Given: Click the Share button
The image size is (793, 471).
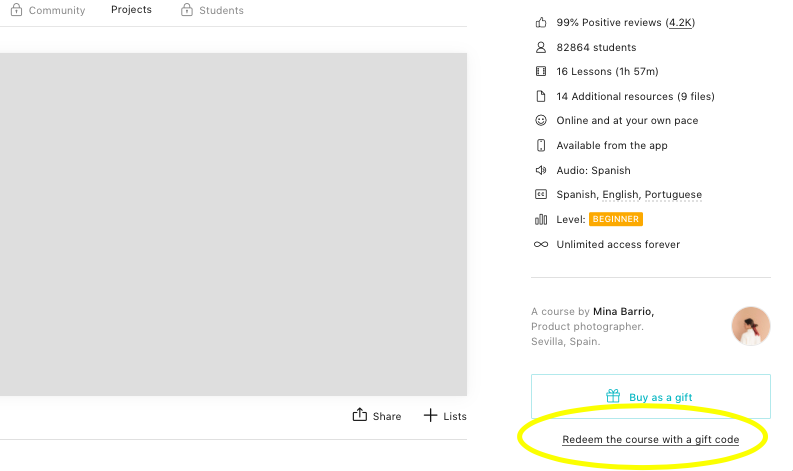Looking at the screenshot, I should pyautogui.click(x=377, y=415).
